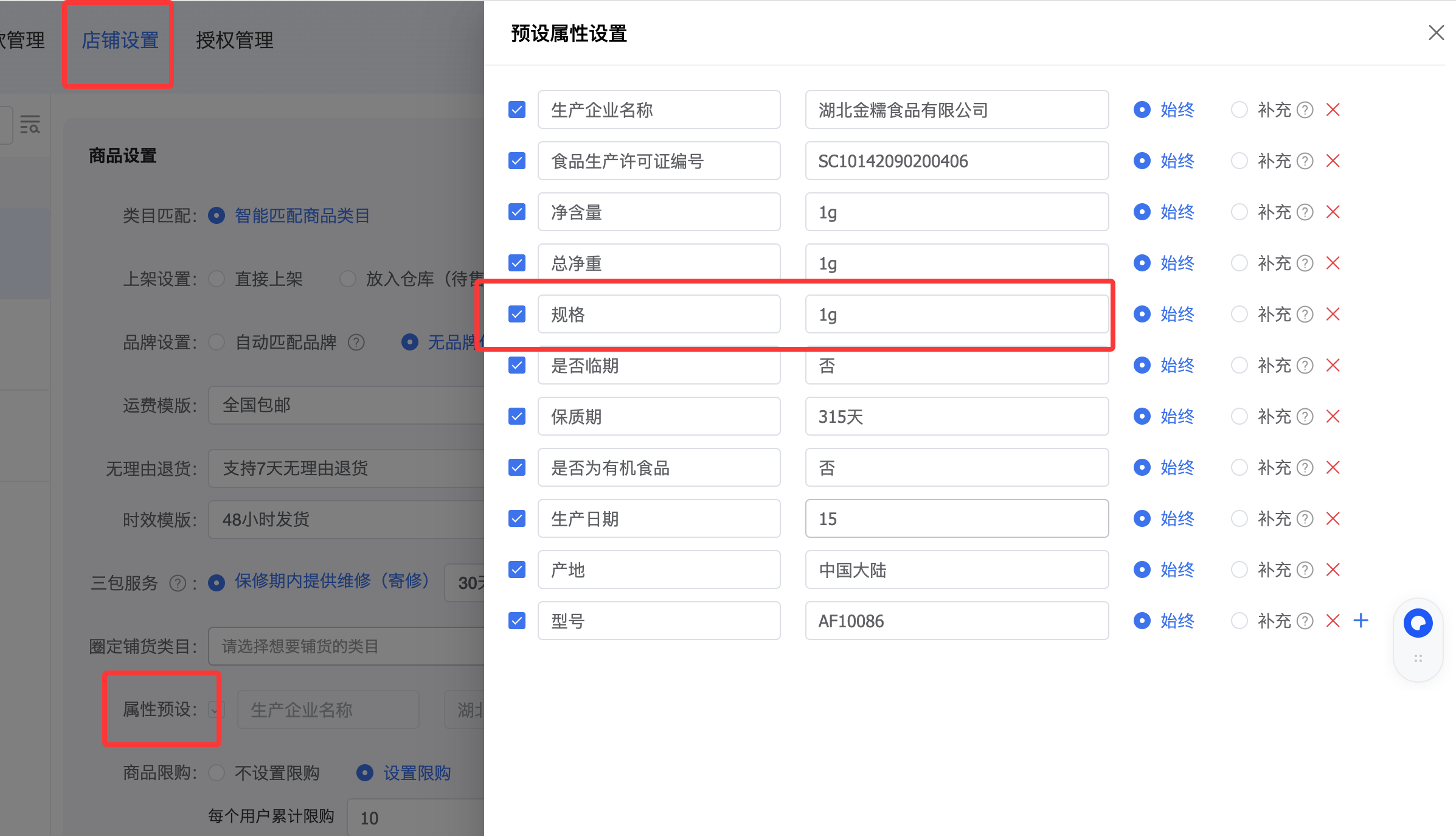Uncheck the 食品生产许可证编号 checkbox
This screenshot has height=836, width=1456.
coord(517,161)
